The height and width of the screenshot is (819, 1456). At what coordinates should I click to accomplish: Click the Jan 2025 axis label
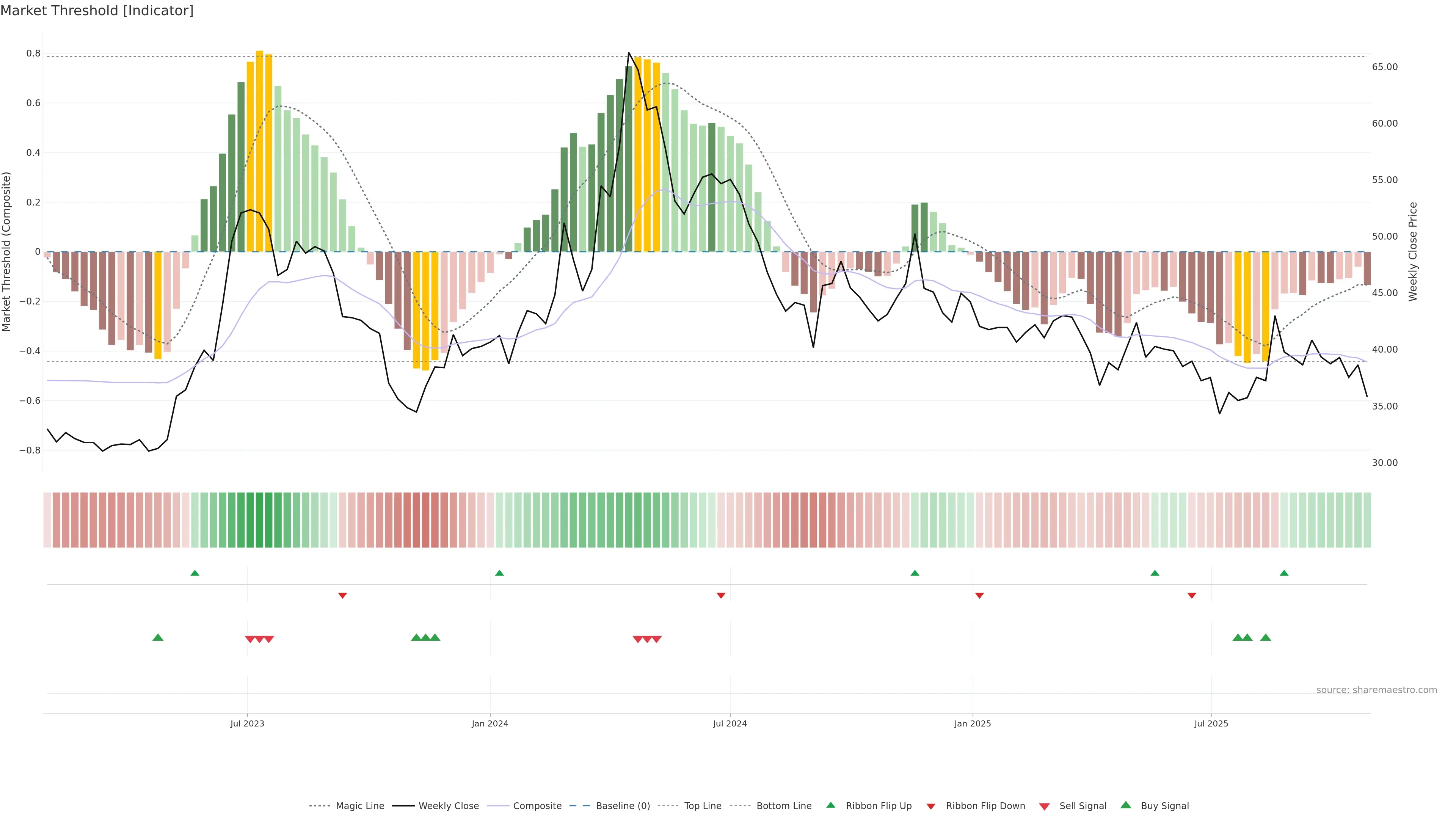tap(972, 723)
